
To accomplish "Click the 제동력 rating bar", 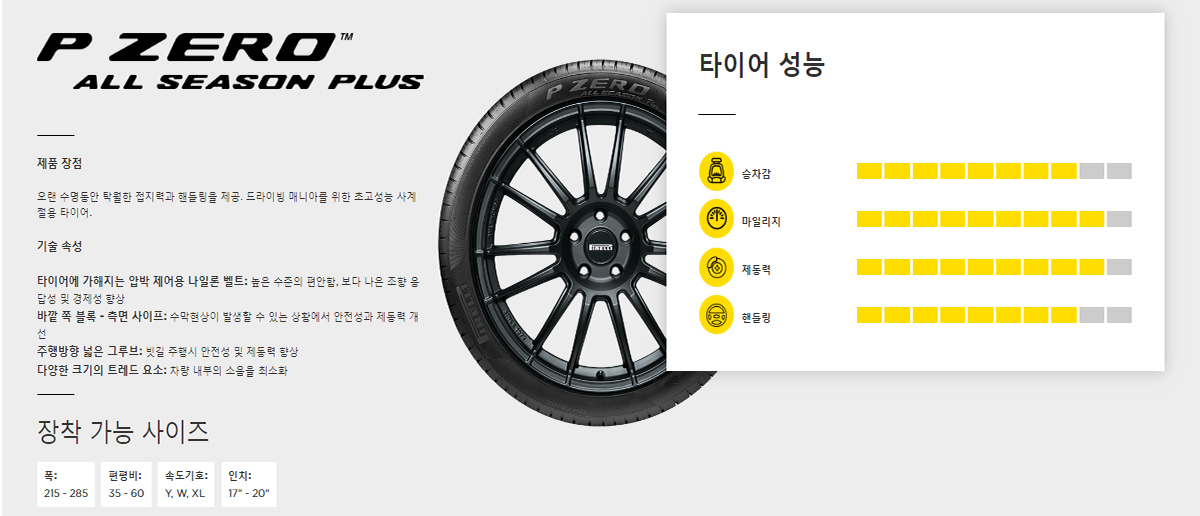I will pos(994,267).
